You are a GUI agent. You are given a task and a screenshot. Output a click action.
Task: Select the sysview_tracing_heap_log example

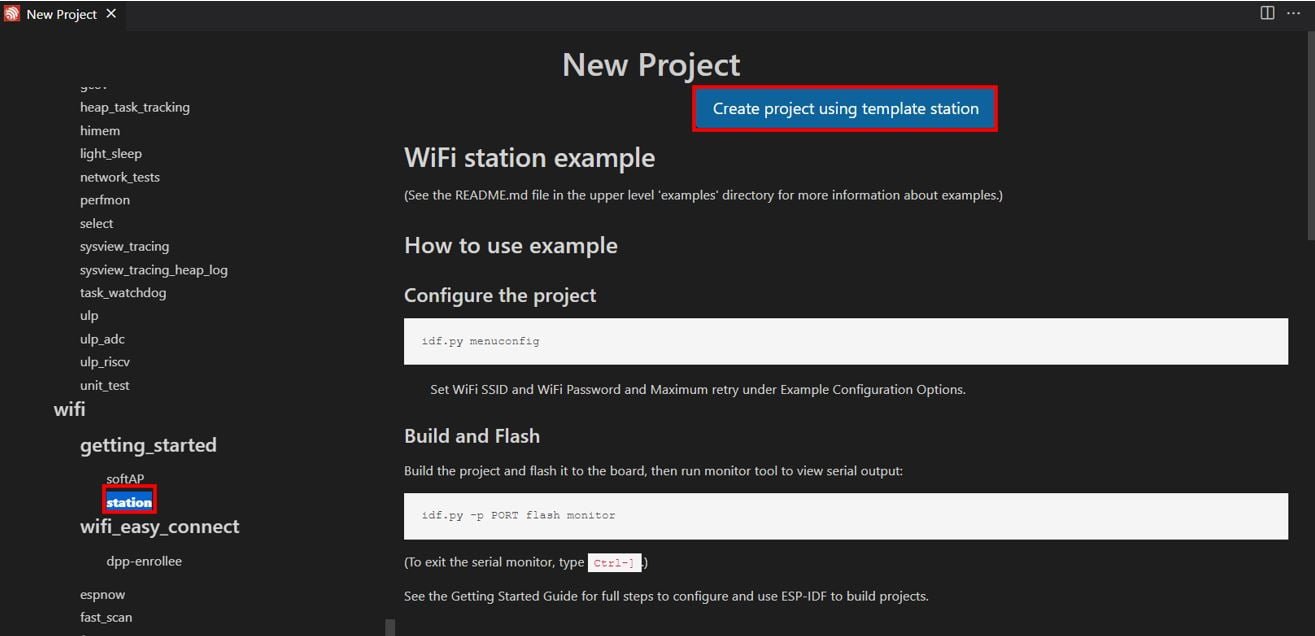pyautogui.click(x=154, y=269)
